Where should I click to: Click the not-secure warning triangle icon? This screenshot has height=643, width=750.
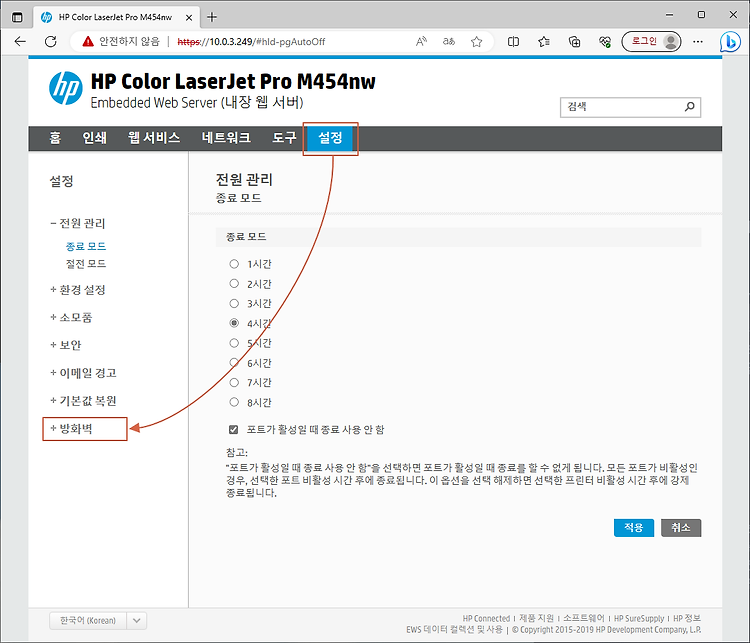(x=88, y=42)
